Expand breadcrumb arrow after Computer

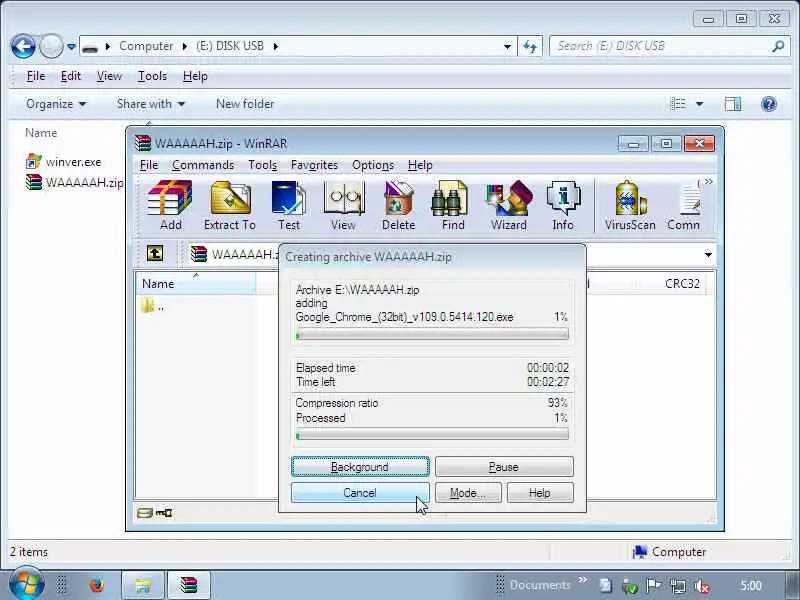click(185, 46)
